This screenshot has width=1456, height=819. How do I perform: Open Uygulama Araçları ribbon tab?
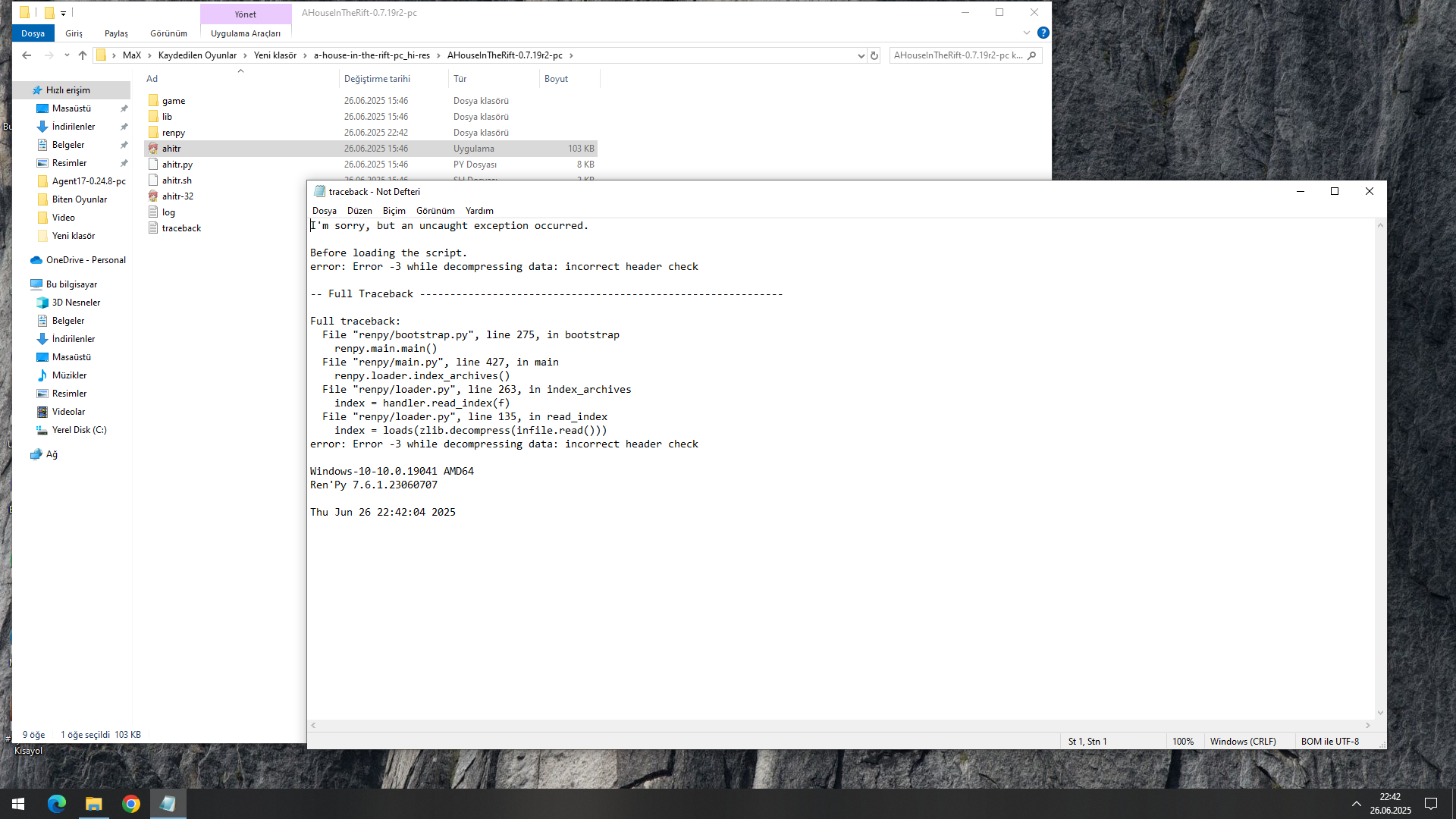(246, 33)
